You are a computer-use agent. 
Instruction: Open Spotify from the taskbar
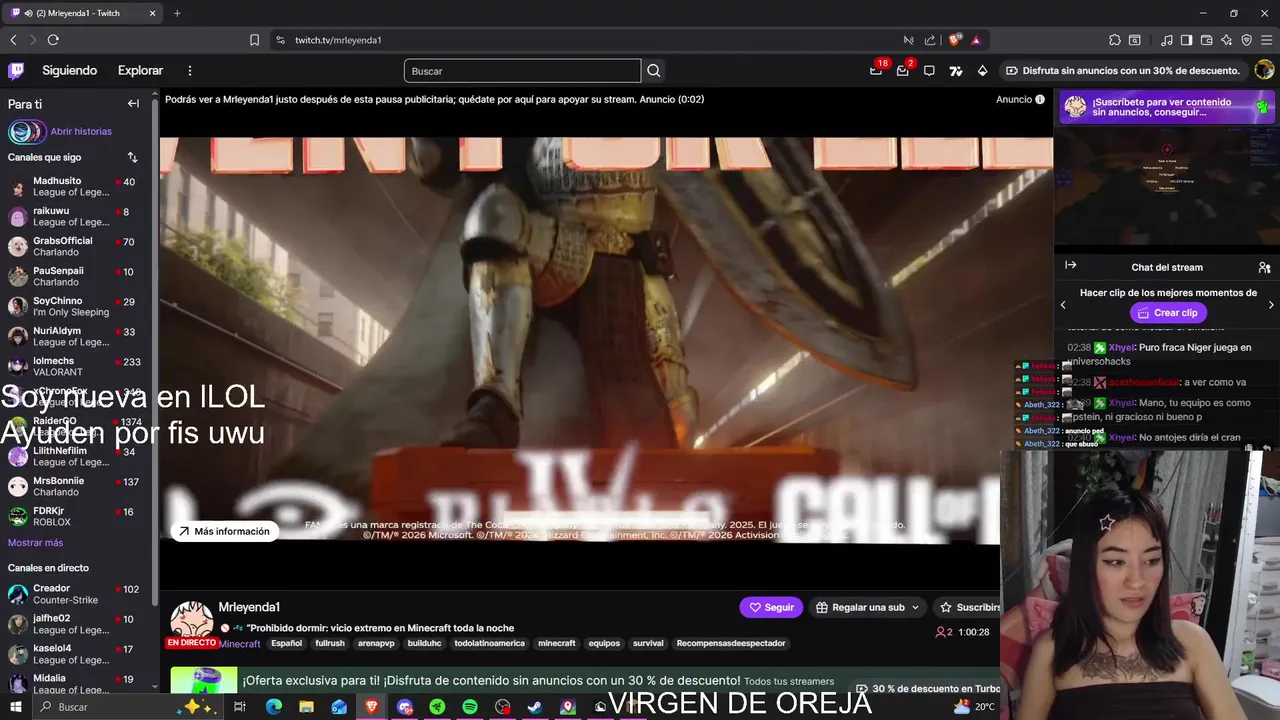click(470, 707)
